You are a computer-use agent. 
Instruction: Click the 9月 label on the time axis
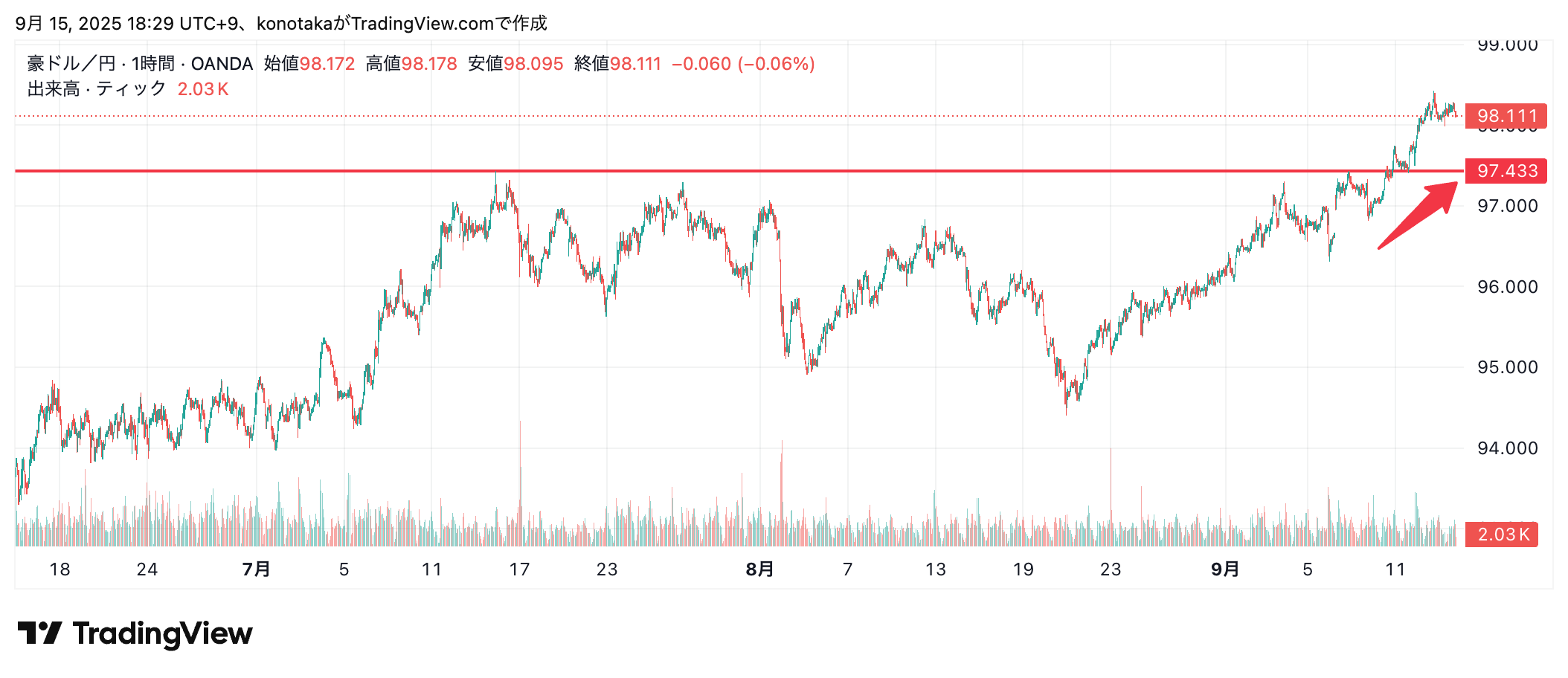click(x=1224, y=569)
